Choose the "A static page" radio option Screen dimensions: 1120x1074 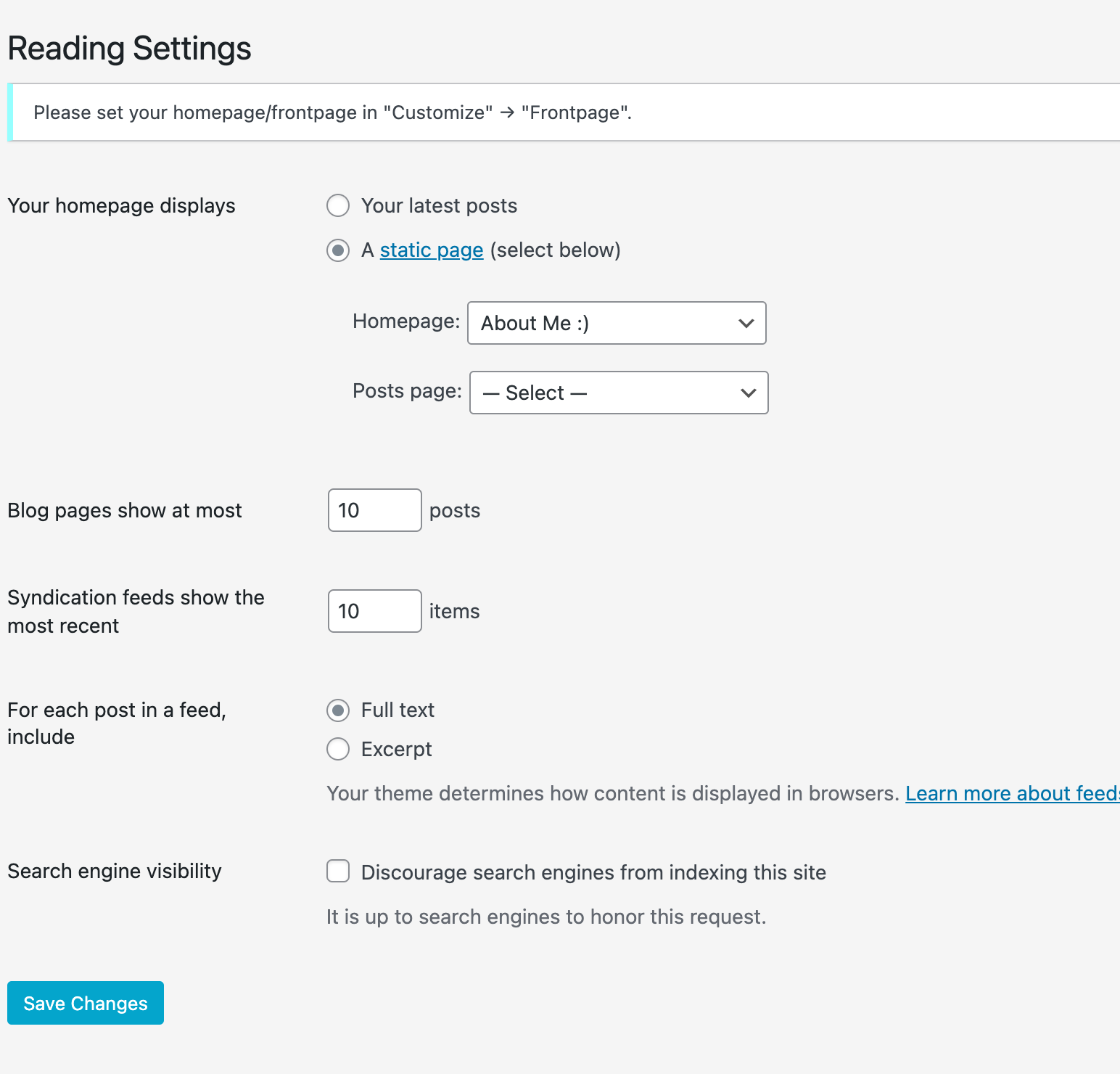click(x=338, y=250)
